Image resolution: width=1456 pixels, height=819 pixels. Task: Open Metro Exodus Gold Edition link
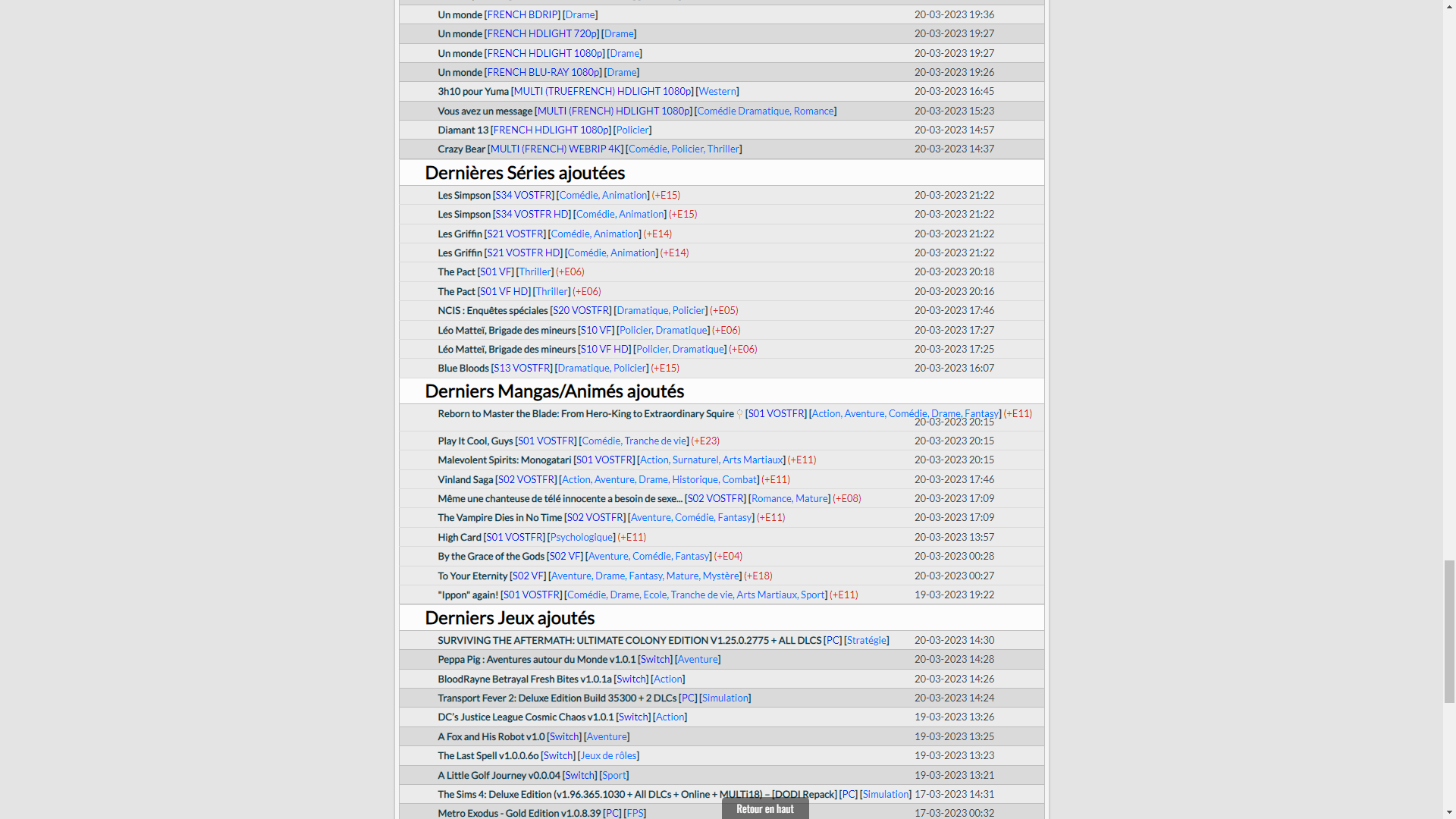tap(519, 813)
